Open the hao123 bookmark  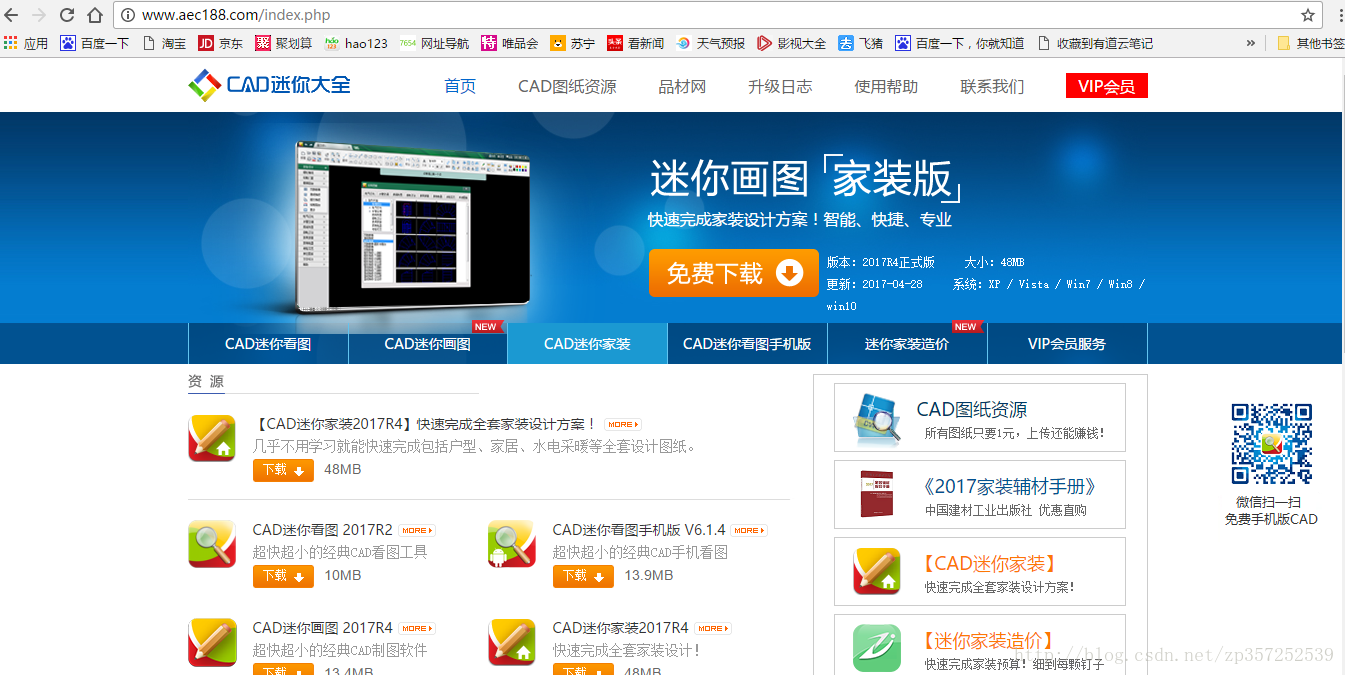(356, 43)
